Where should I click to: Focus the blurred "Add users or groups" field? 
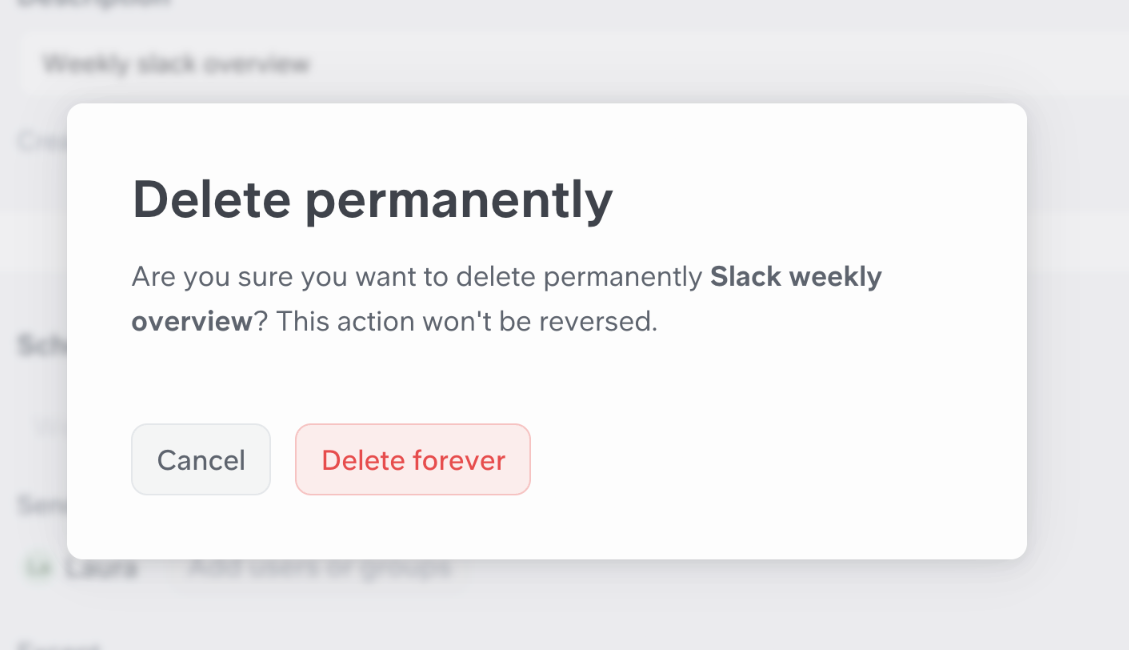319,568
